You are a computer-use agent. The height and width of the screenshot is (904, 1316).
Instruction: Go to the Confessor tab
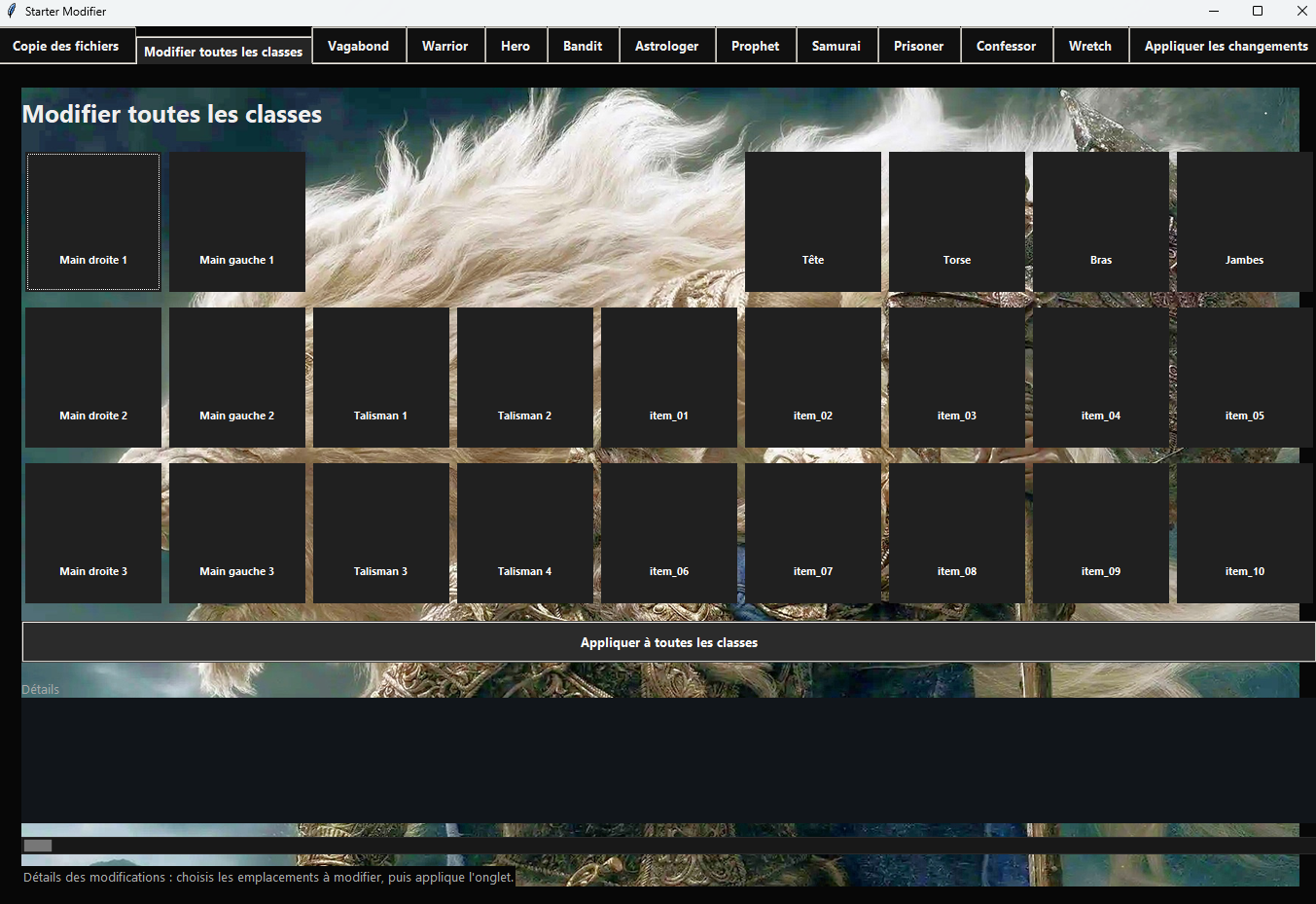1006,46
